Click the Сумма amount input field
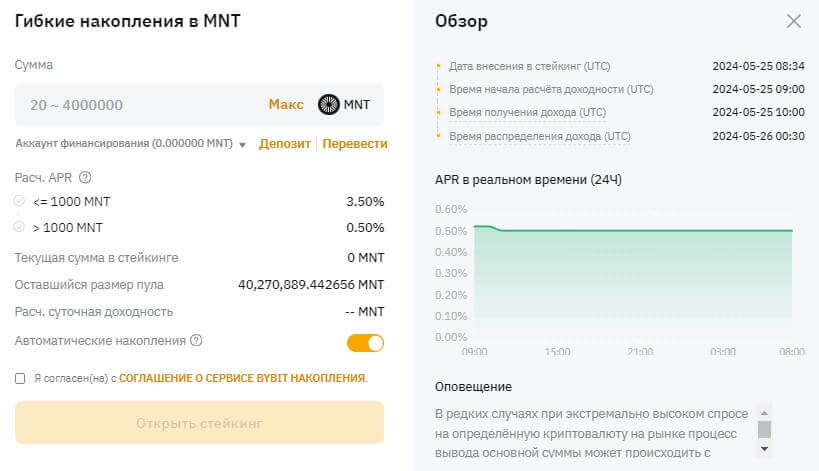This screenshot has height=471, width=819. pyautogui.click(x=140, y=104)
